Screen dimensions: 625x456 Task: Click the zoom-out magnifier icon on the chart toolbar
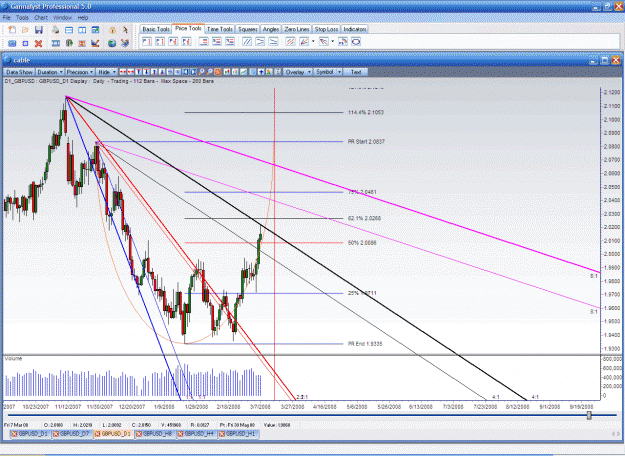tap(209, 72)
